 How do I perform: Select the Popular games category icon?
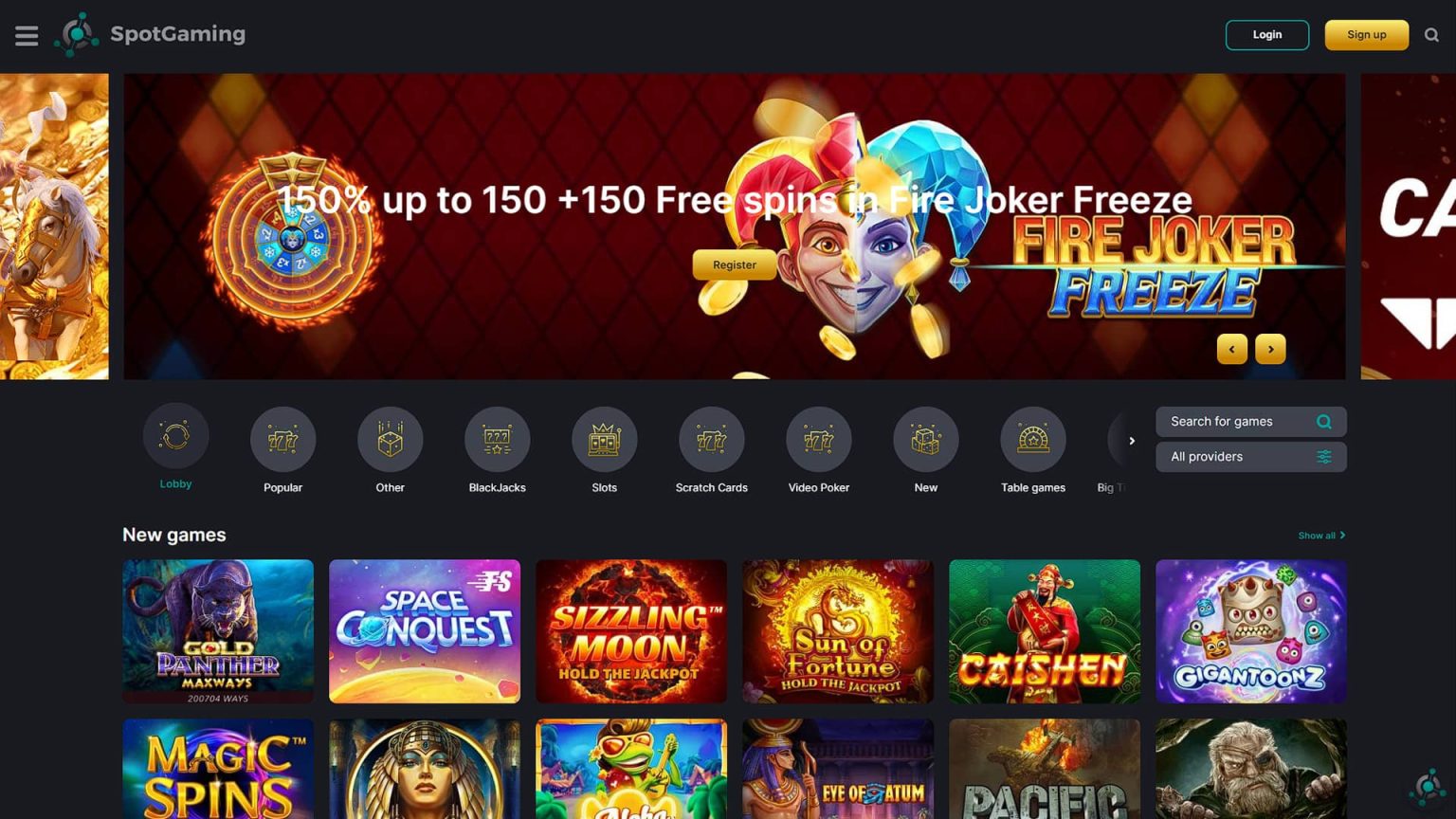tap(282, 440)
